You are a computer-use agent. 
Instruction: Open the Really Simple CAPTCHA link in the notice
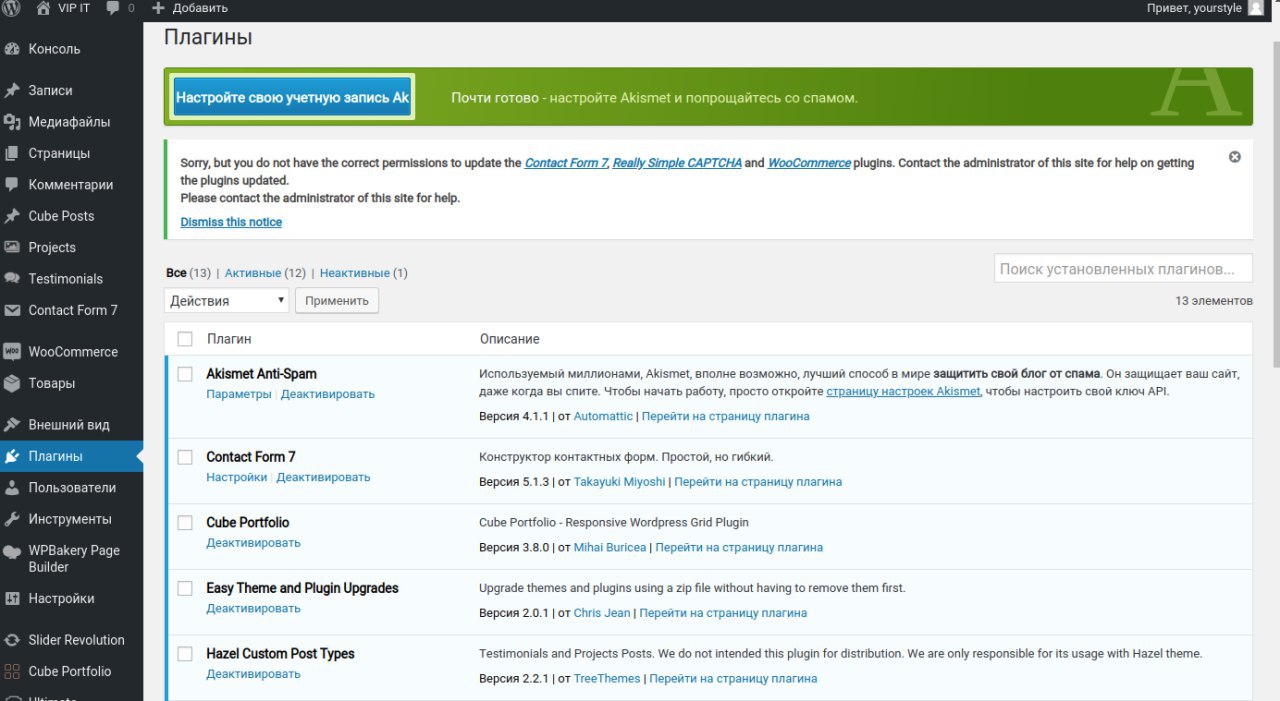(677, 163)
